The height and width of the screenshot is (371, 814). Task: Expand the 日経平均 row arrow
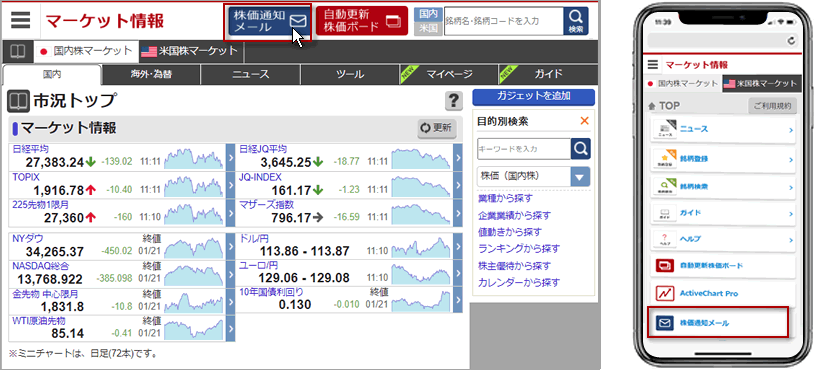tap(230, 157)
